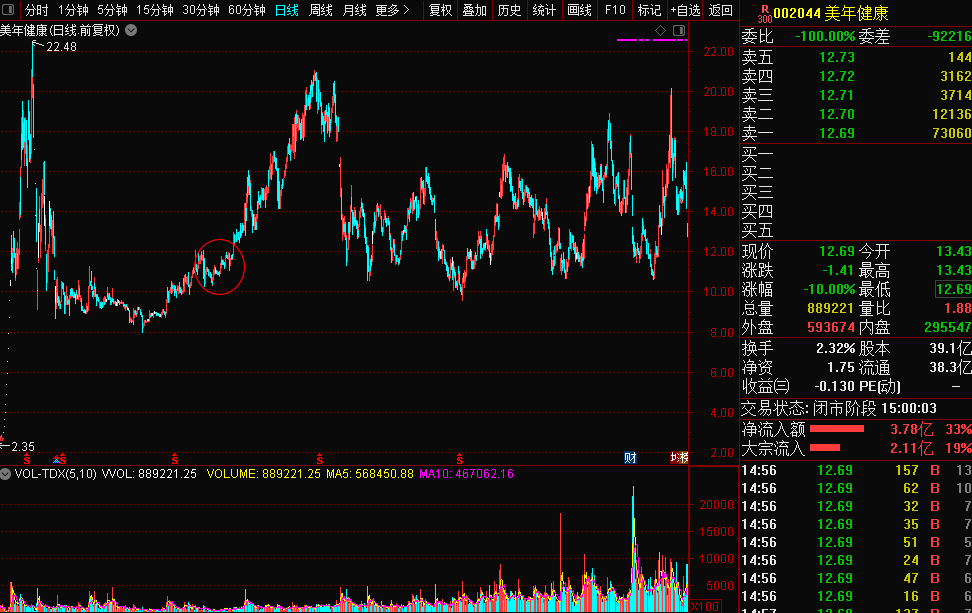Click the 买一 bid row label
972x613 pixels.
point(758,155)
